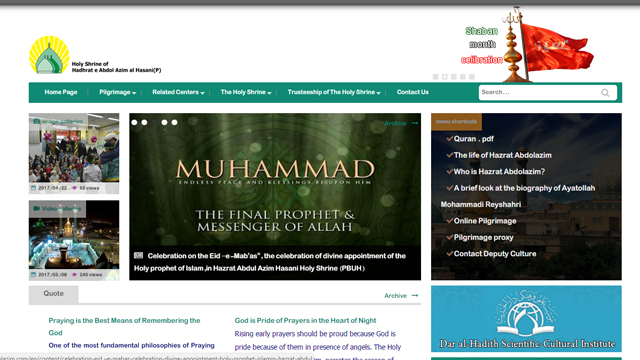Click the search magnifier icon

coord(605,93)
